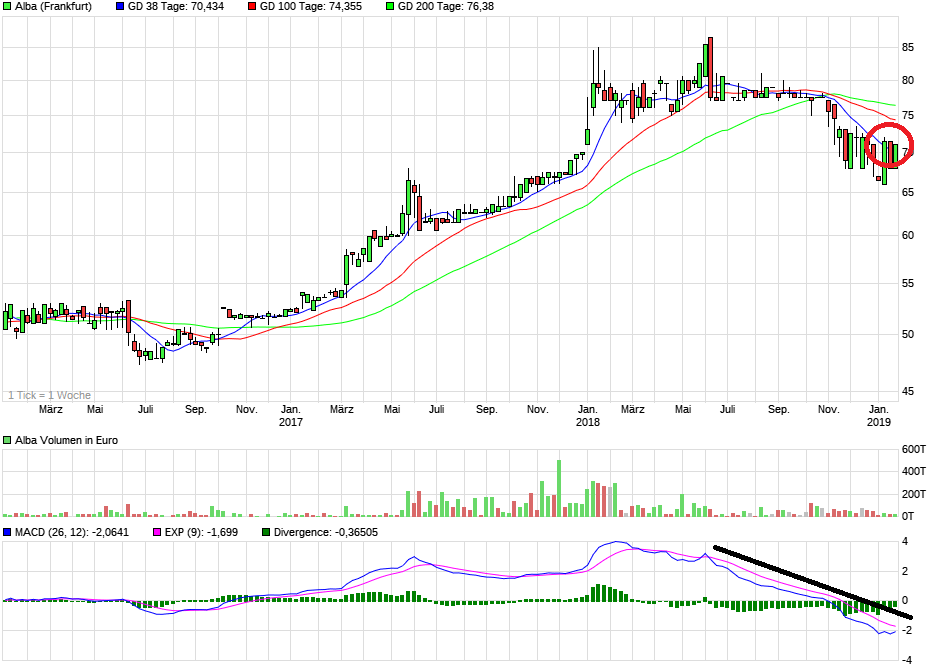Click the magenta EXP (9) color swatch
This screenshot has width=940, height=670.
[x=157, y=531]
